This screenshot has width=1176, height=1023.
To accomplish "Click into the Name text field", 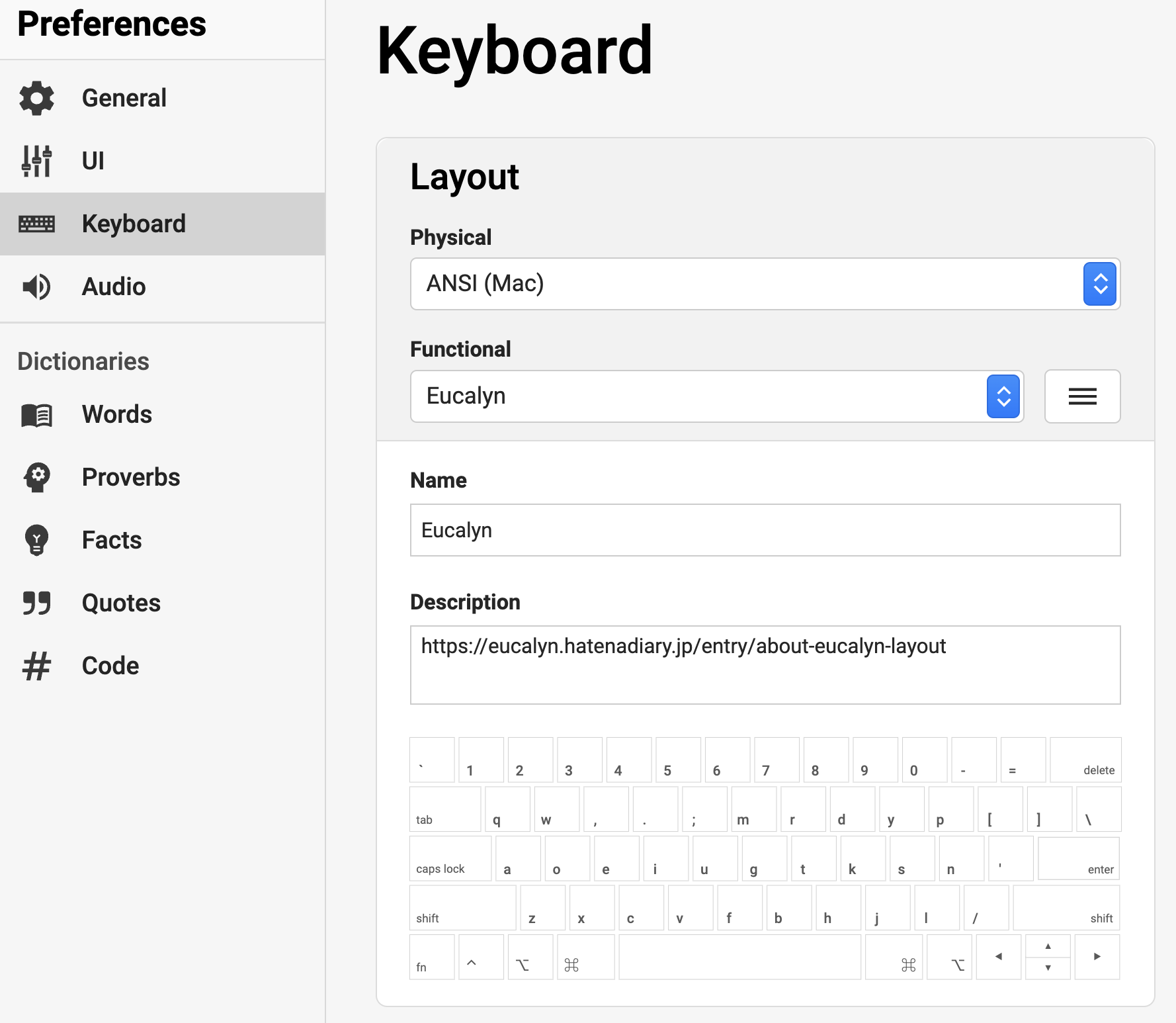I will [x=765, y=530].
